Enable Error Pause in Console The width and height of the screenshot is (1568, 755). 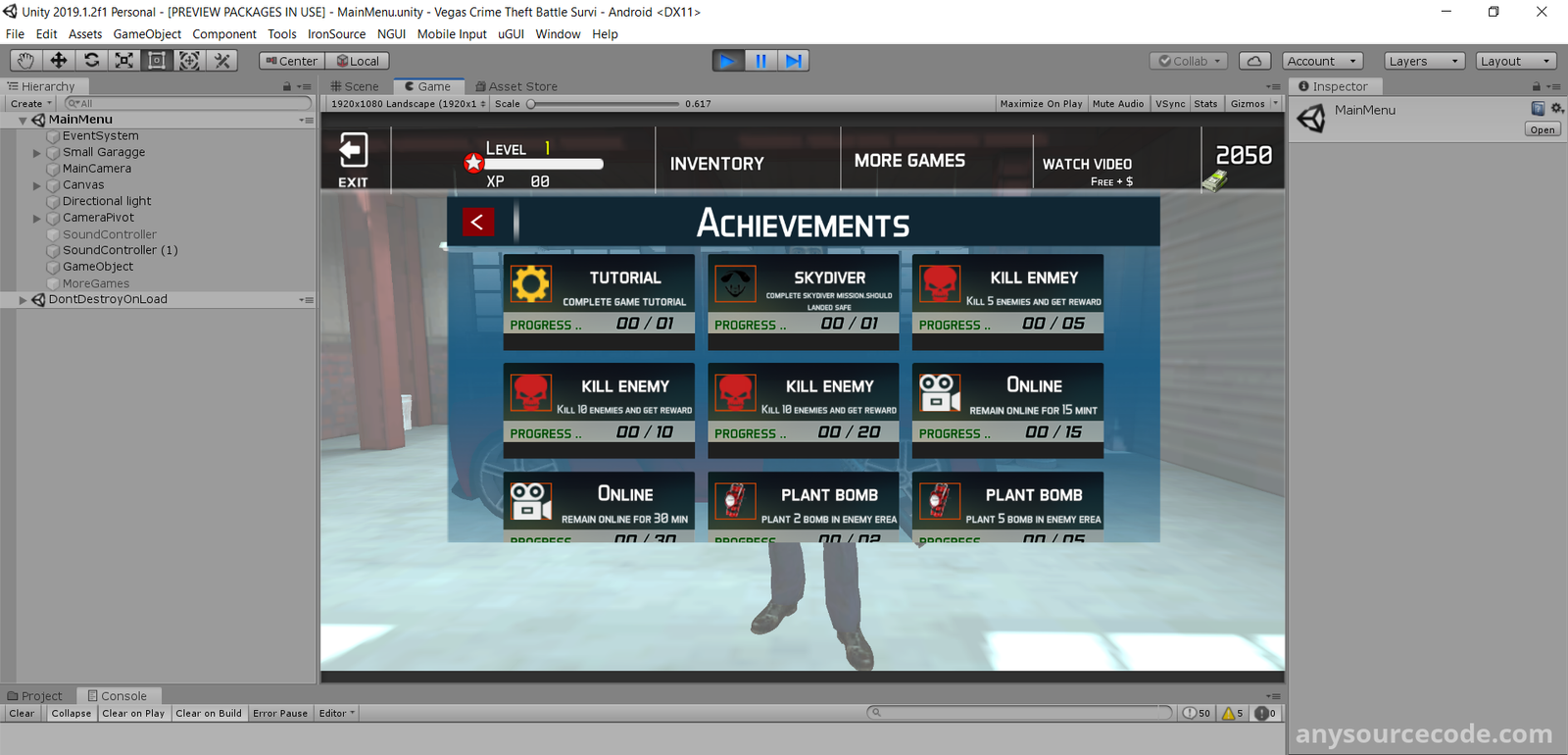click(x=280, y=714)
